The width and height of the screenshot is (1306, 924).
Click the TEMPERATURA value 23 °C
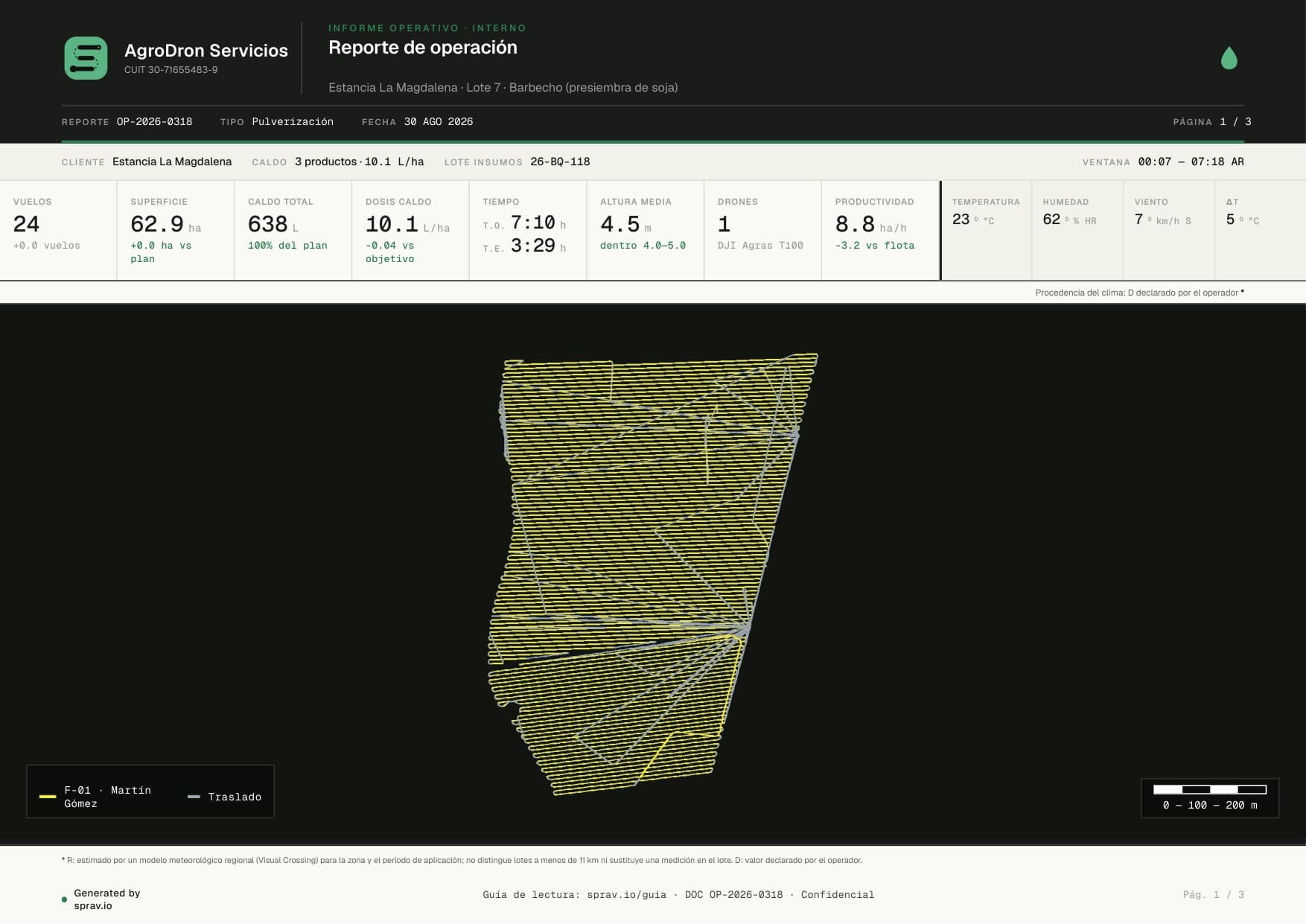(x=972, y=220)
